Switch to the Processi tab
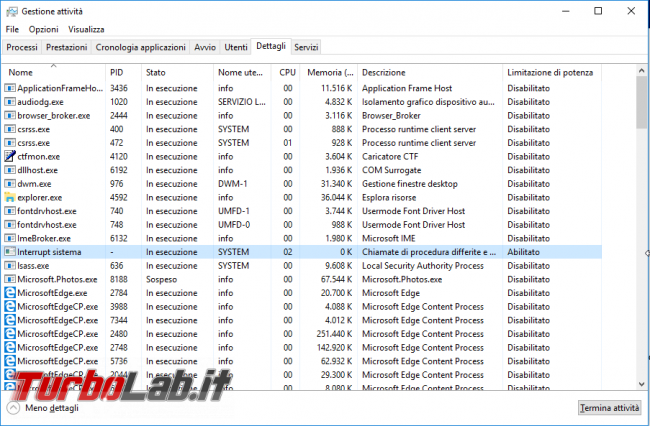The height and width of the screenshot is (426, 650). [x=22, y=47]
